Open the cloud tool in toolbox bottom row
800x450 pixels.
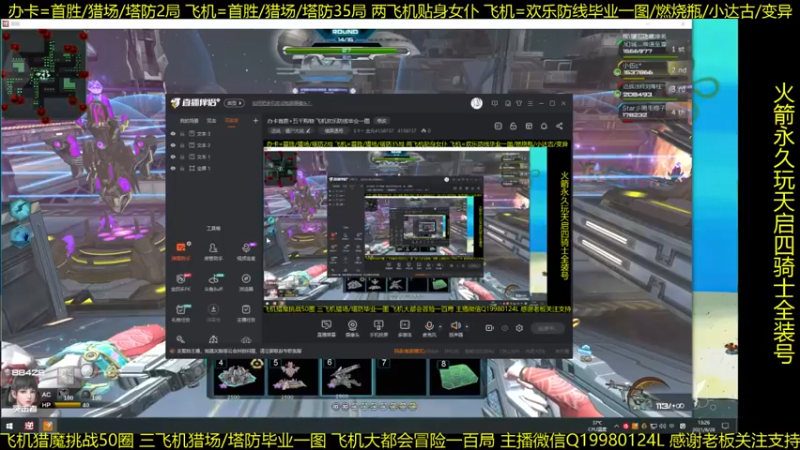246,339
